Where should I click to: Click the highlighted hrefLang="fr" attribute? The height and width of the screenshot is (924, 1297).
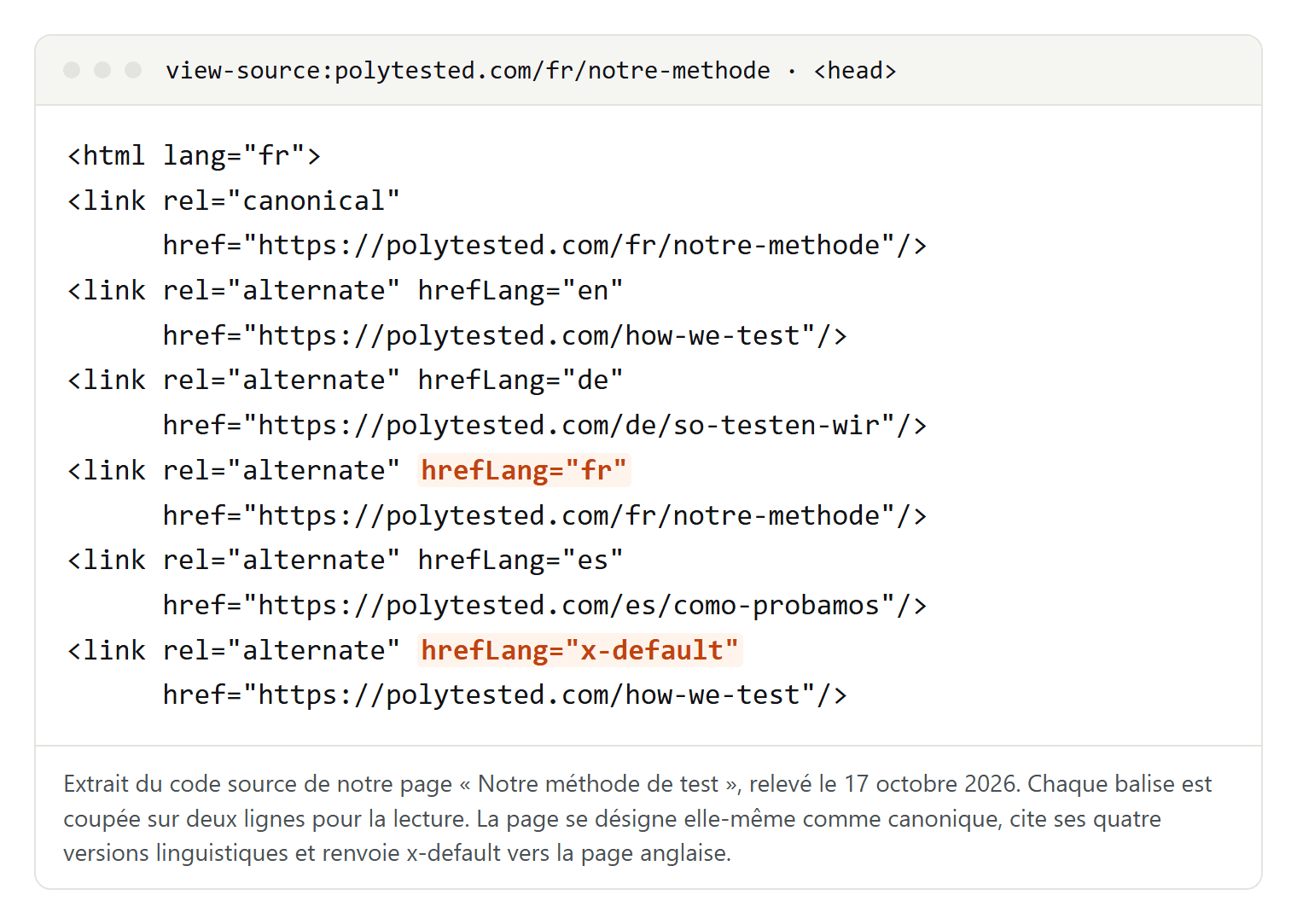coord(524,470)
